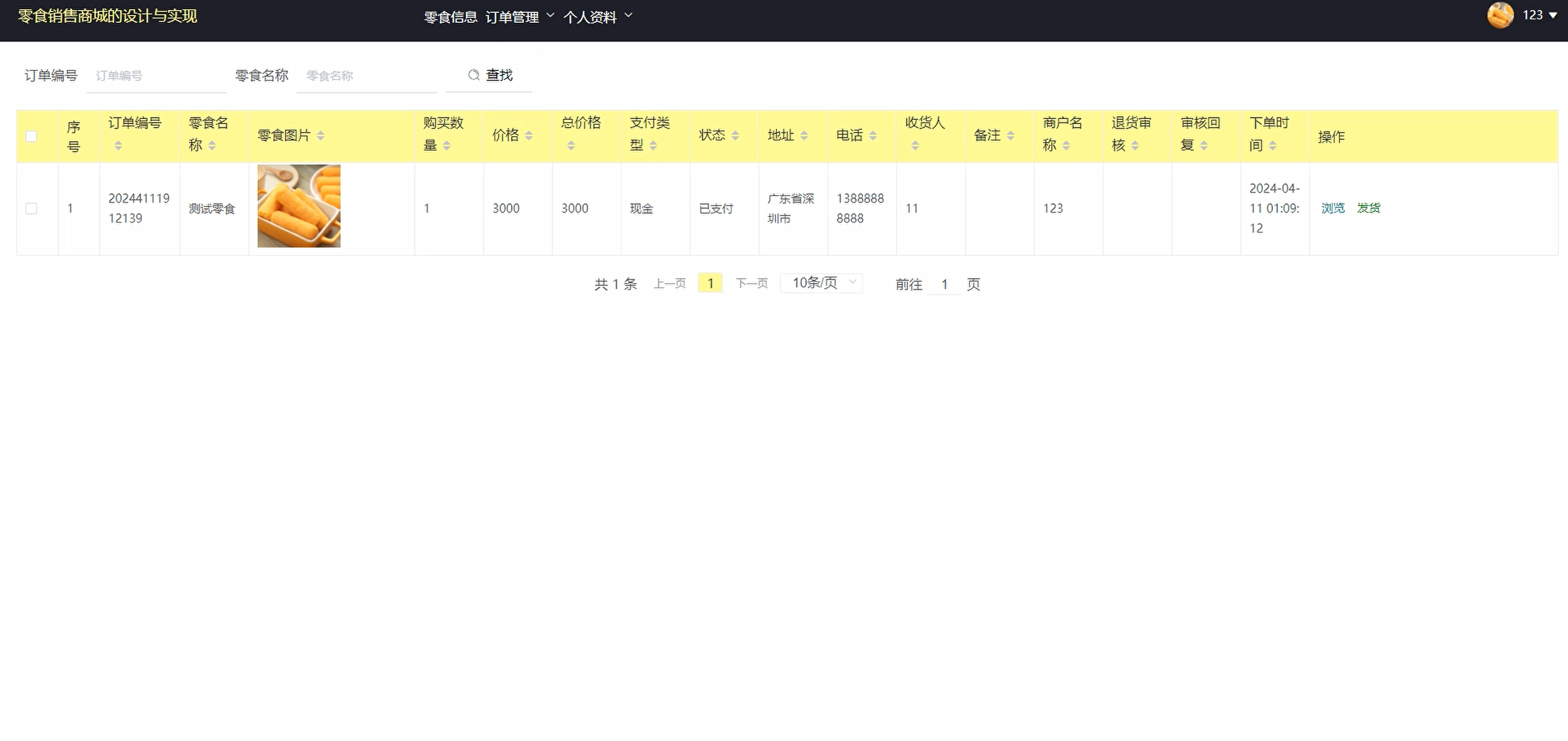The width and height of the screenshot is (1568, 741).
Task: Click the 发货 link for order 20244111912139
Action: [1368, 208]
